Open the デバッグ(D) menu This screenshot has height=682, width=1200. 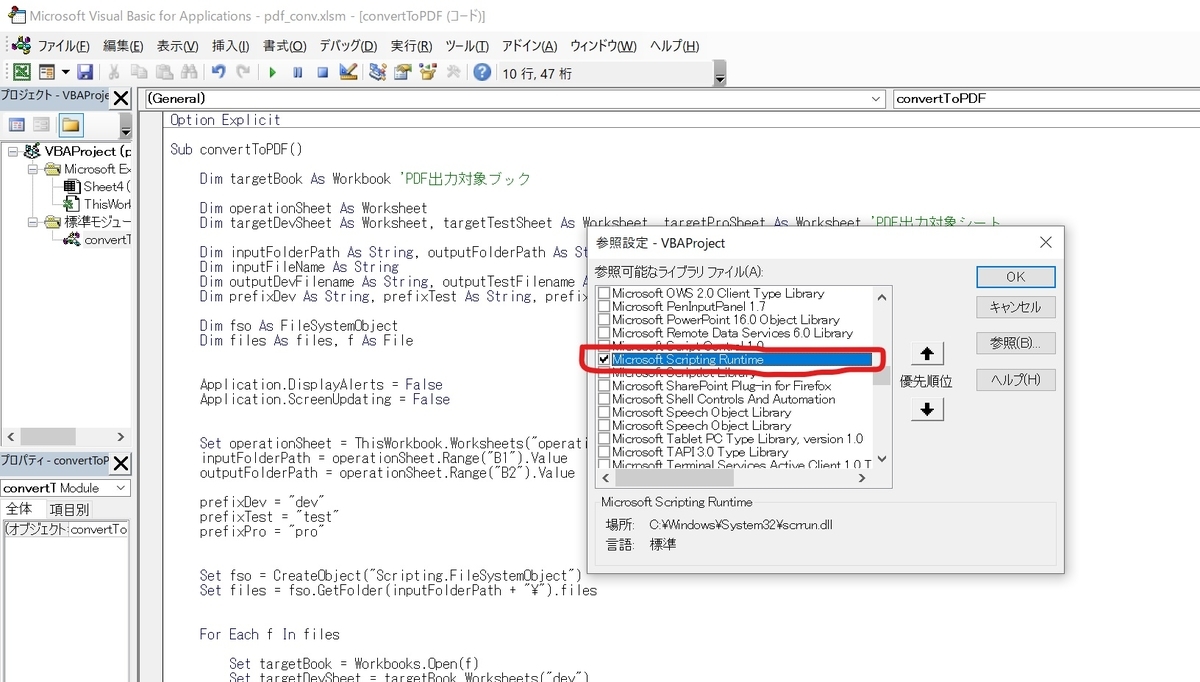348,46
